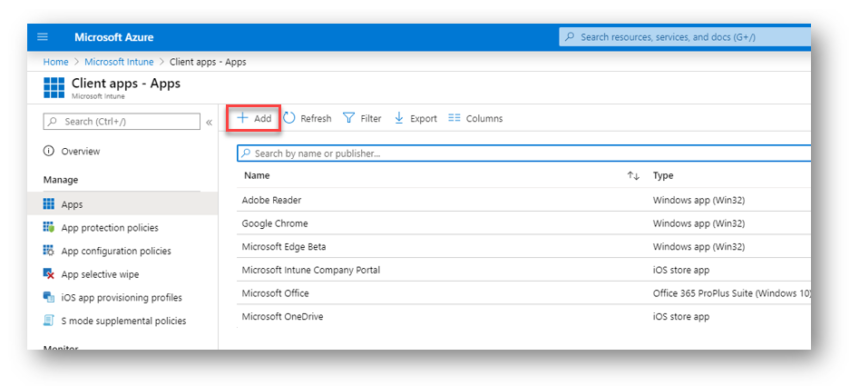Screen dimensions: 850x386
Task: Click the App protection policies icon
Action: pos(49,228)
